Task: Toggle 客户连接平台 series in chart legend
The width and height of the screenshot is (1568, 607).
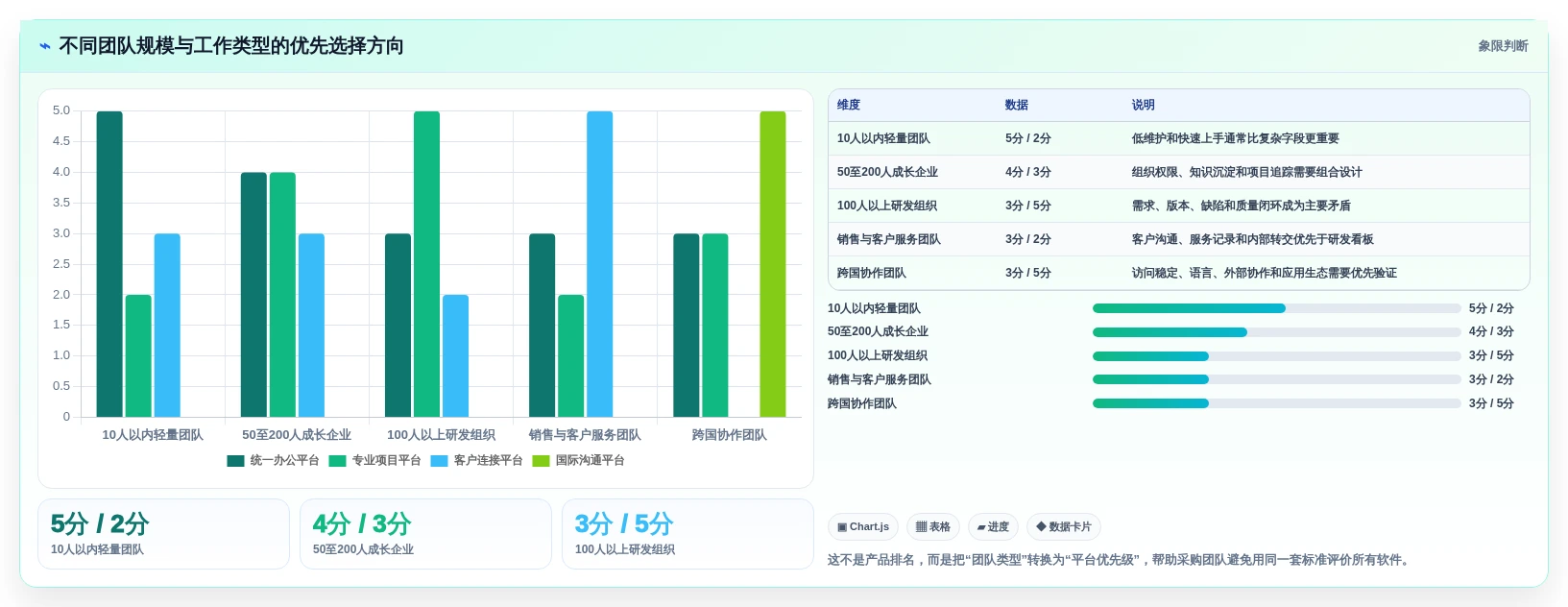Action: (x=476, y=461)
